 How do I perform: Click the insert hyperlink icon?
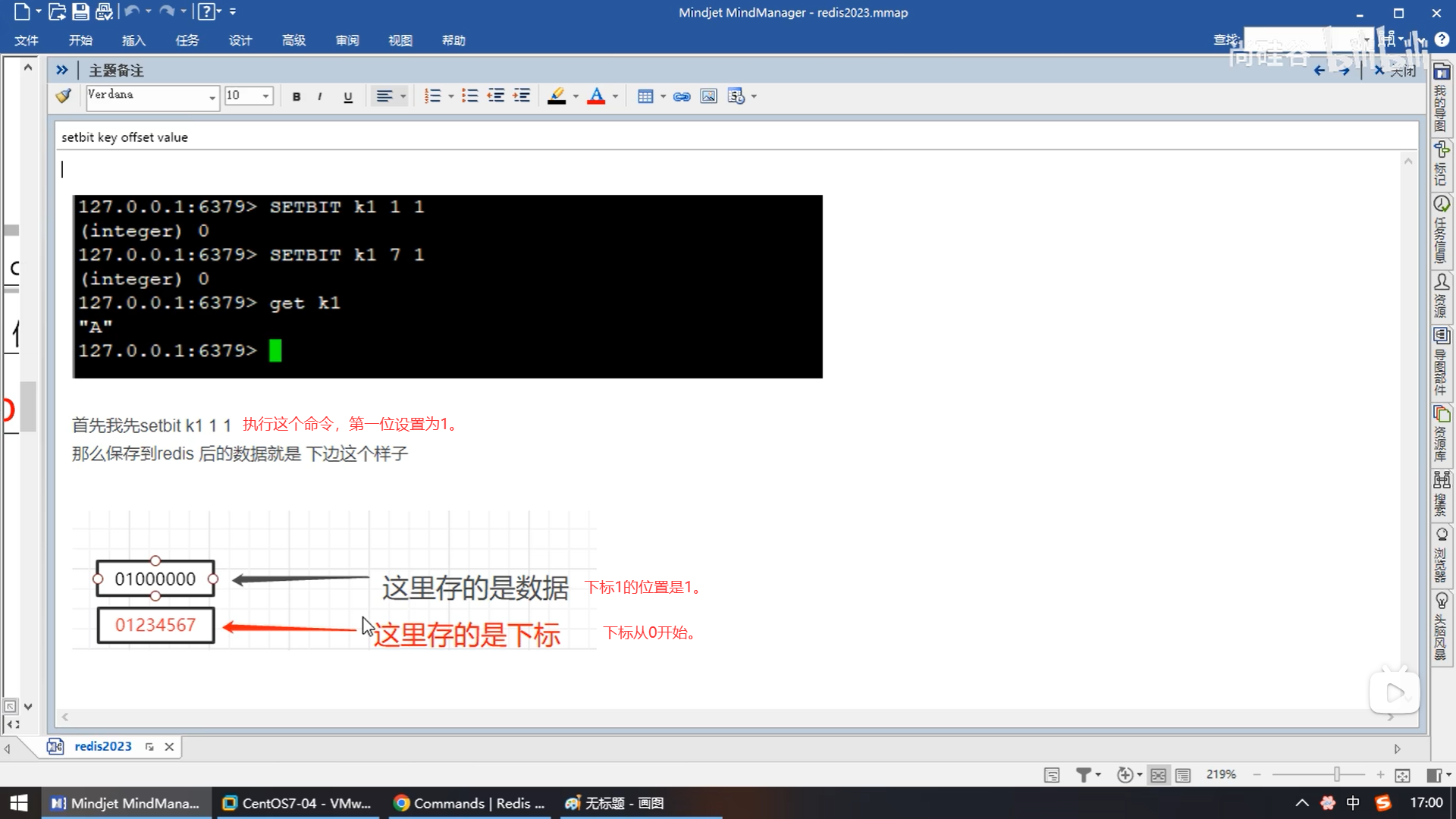pos(682,96)
